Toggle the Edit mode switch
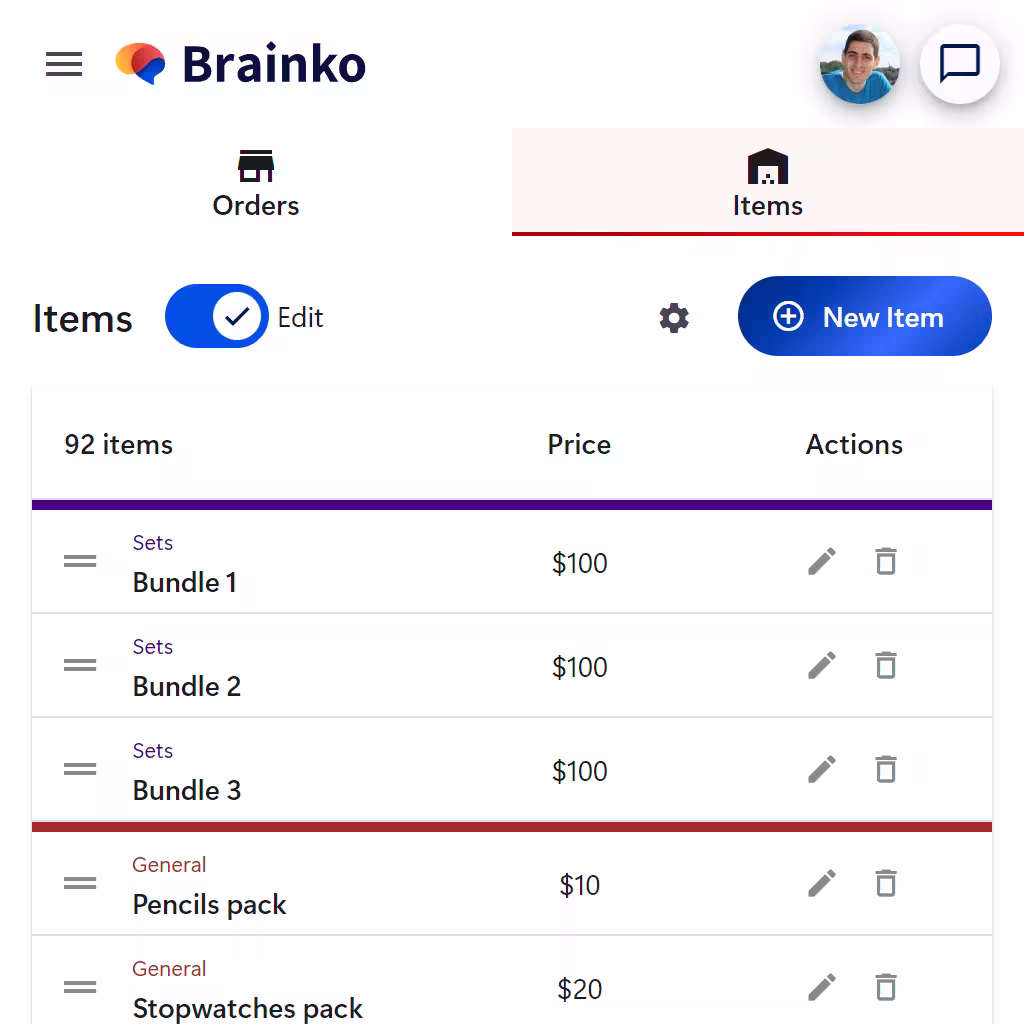The image size is (1024, 1024). click(216, 316)
